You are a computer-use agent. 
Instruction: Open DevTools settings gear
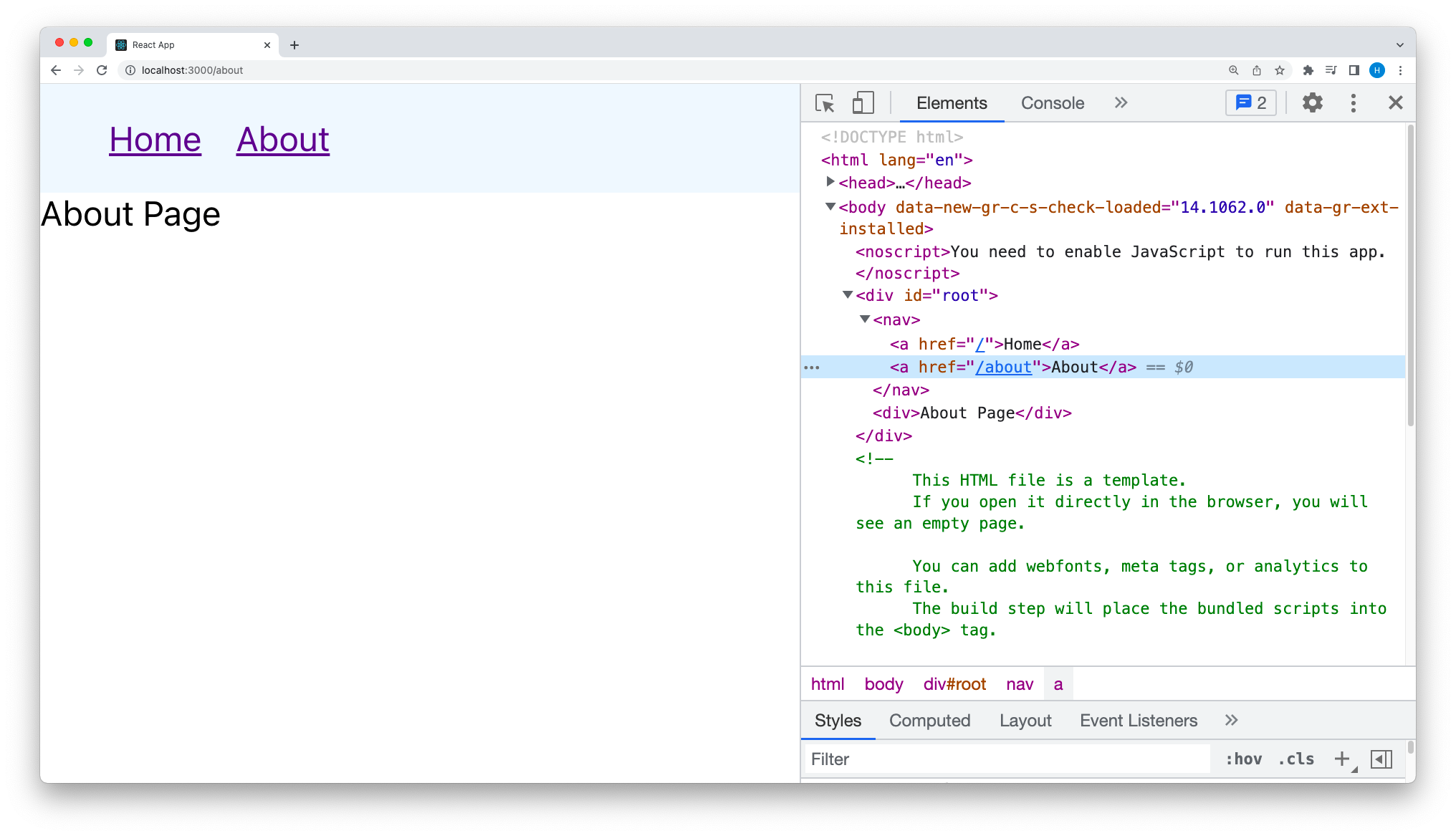[x=1312, y=103]
